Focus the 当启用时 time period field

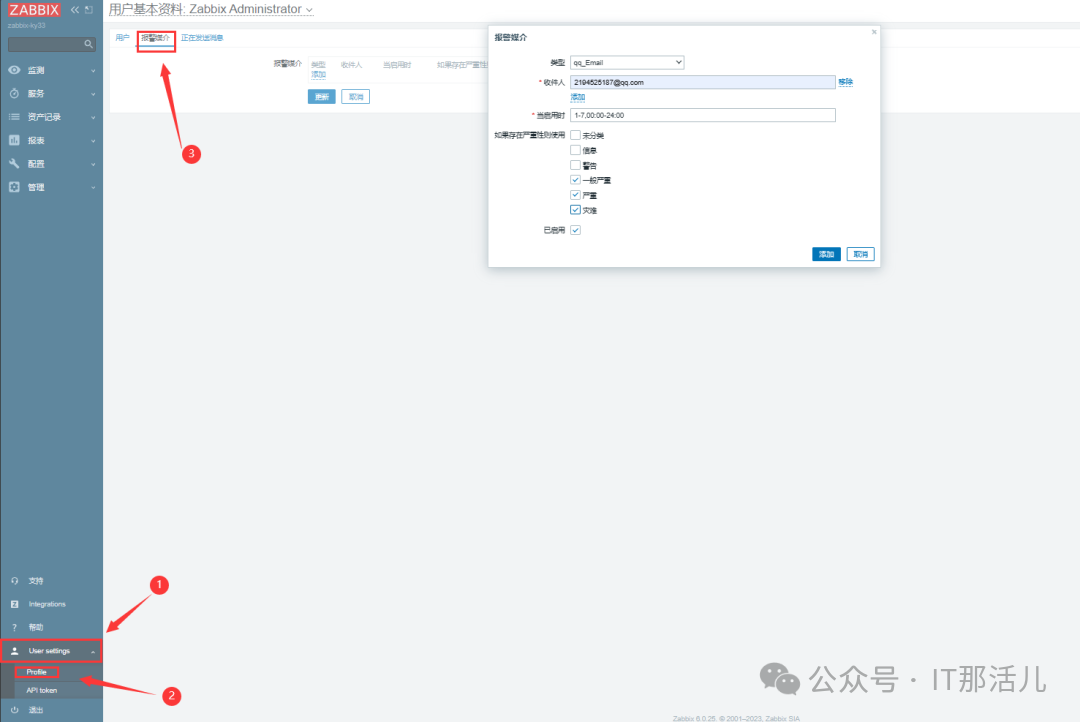(703, 115)
